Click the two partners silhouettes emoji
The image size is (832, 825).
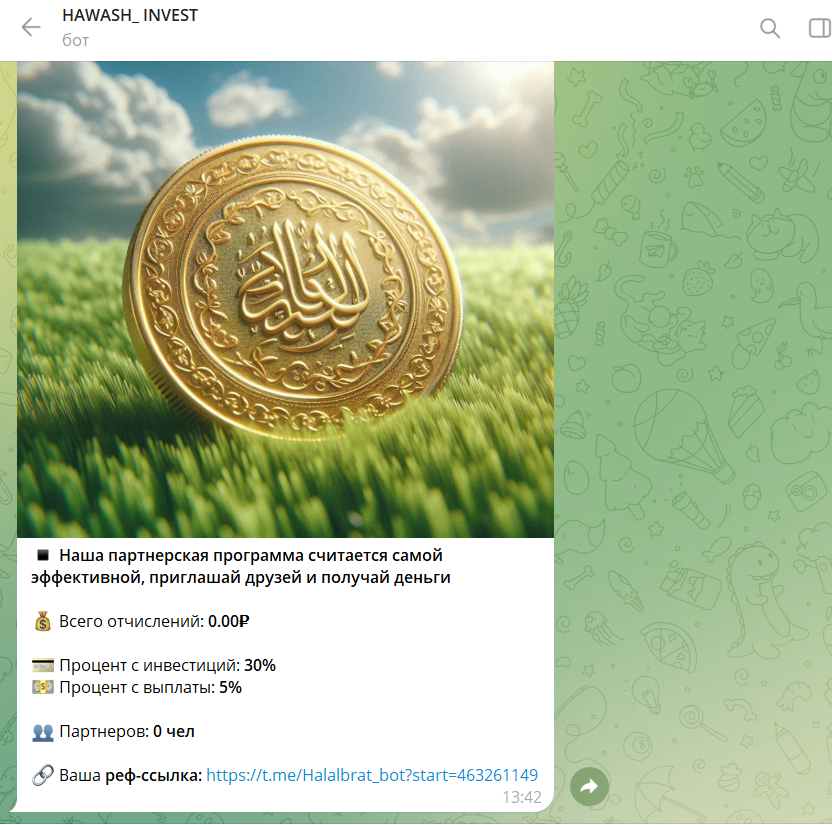tap(43, 732)
